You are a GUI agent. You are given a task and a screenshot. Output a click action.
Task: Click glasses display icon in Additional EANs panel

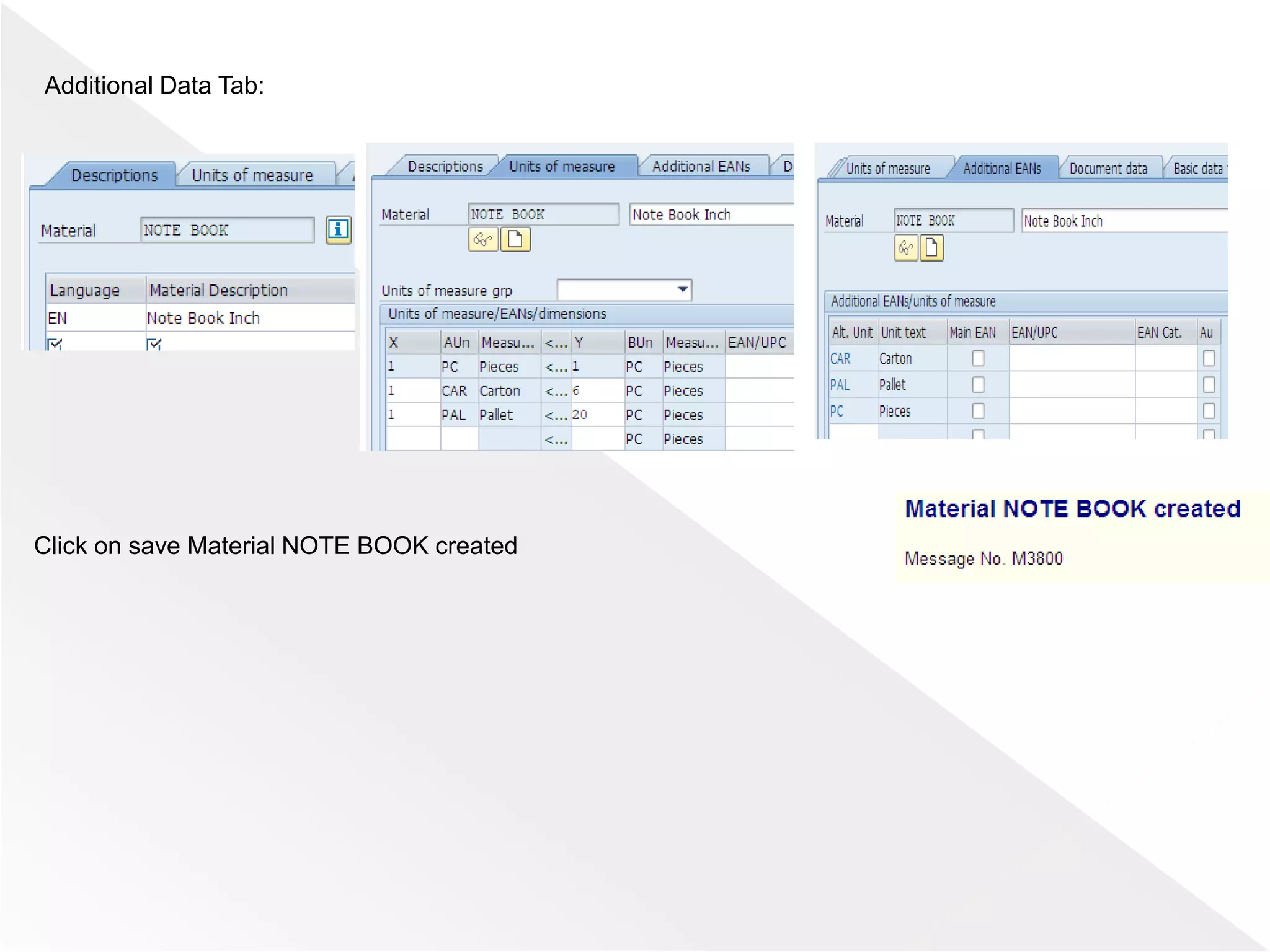tap(906, 248)
